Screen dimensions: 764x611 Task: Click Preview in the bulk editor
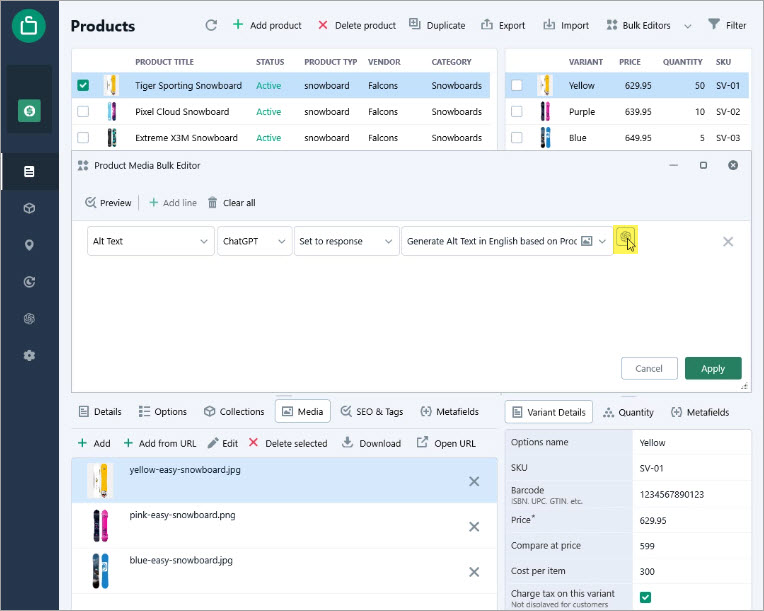tap(108, 203)
